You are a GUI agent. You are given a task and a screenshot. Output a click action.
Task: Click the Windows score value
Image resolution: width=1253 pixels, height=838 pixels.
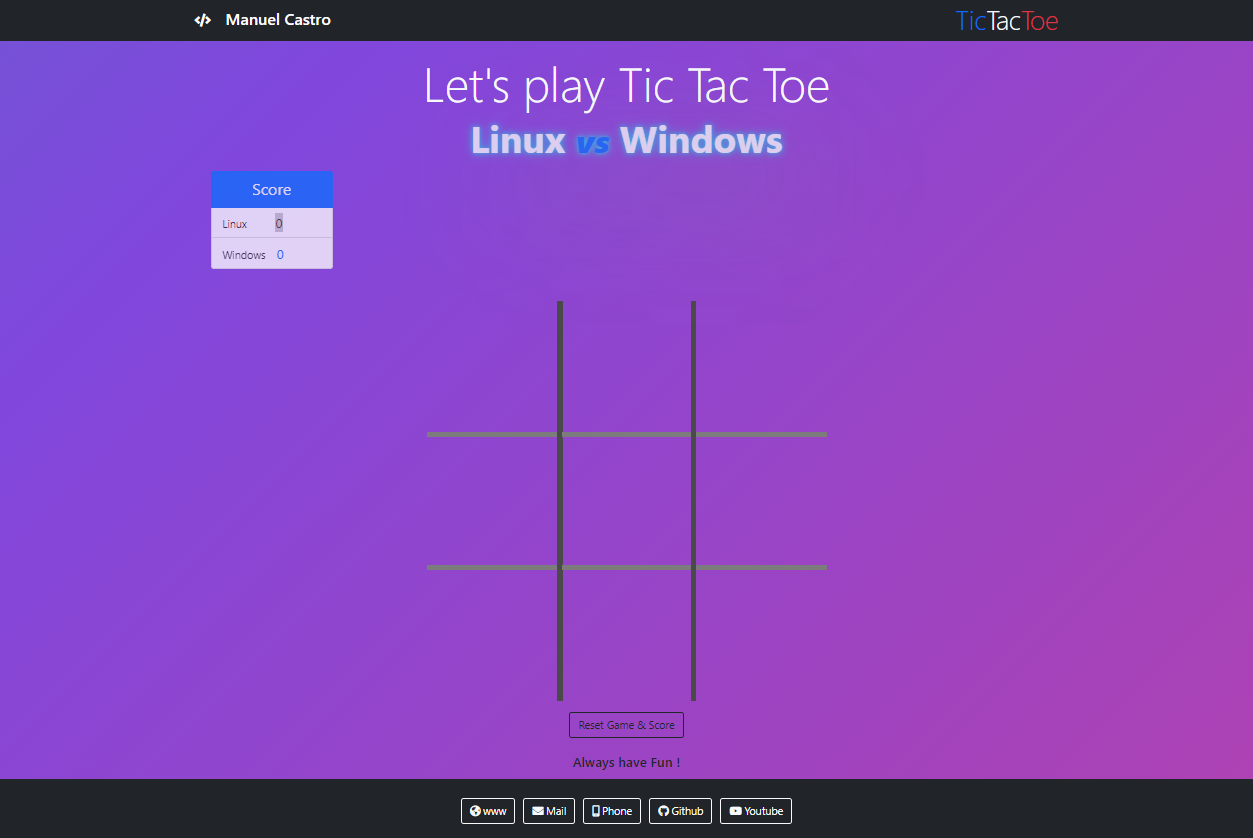coord(280,255)
